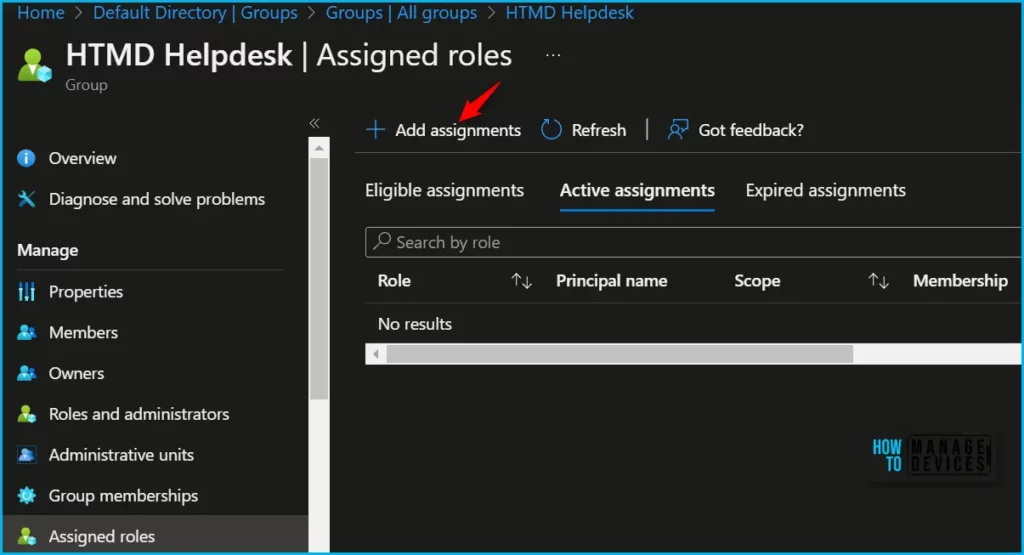The height and width of the screenshot is (555, 1024).
Task: Open Group memberships
Action: (x=123, y=496)
